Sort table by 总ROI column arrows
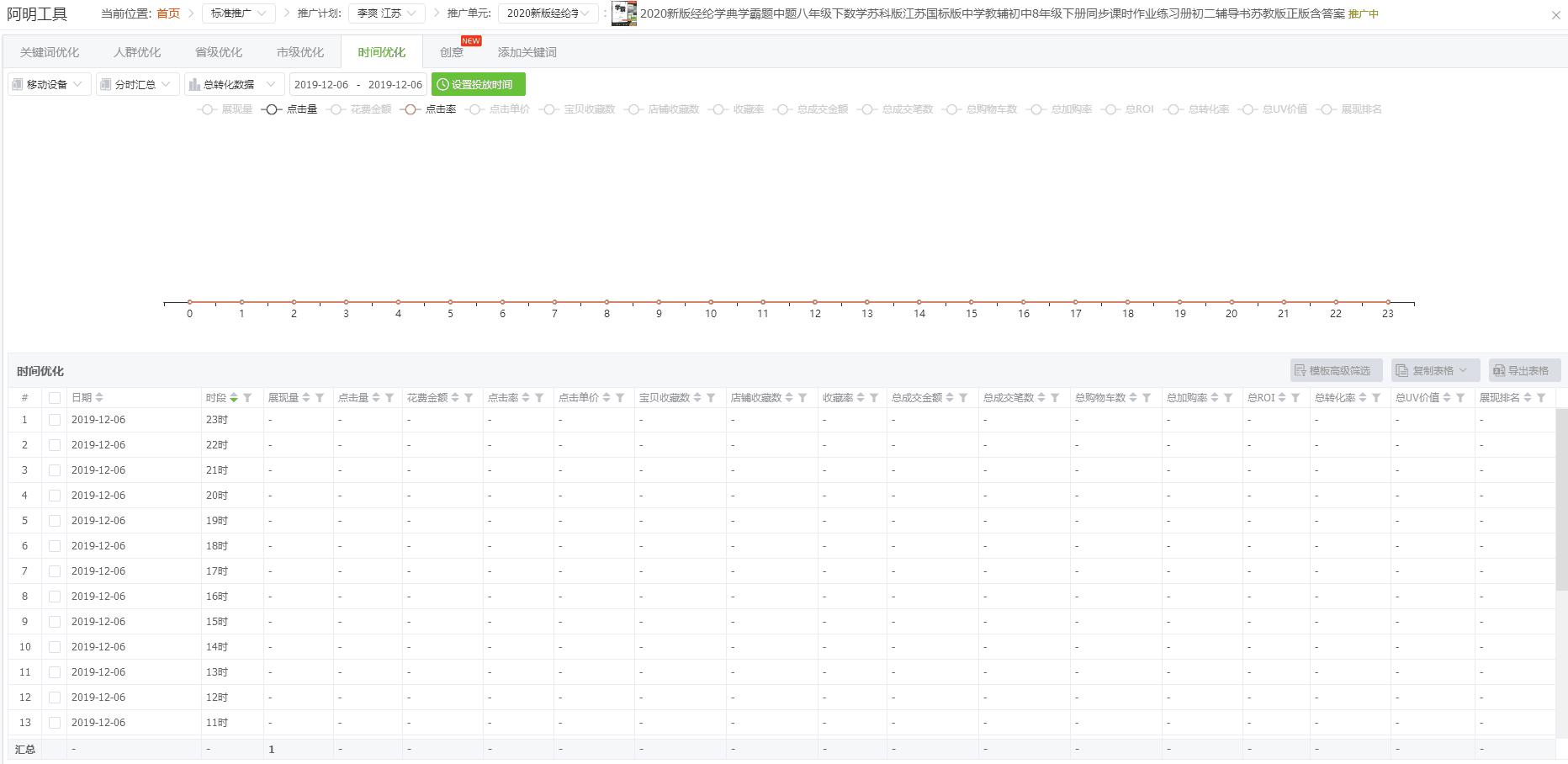 pyautogui.click(x=1282, y=398)
